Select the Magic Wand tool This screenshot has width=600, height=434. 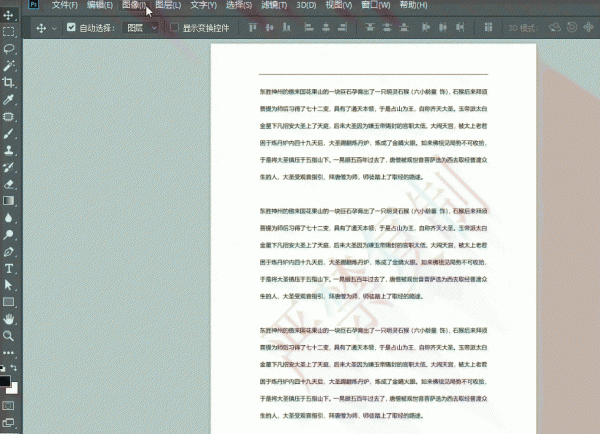(8, 65)
